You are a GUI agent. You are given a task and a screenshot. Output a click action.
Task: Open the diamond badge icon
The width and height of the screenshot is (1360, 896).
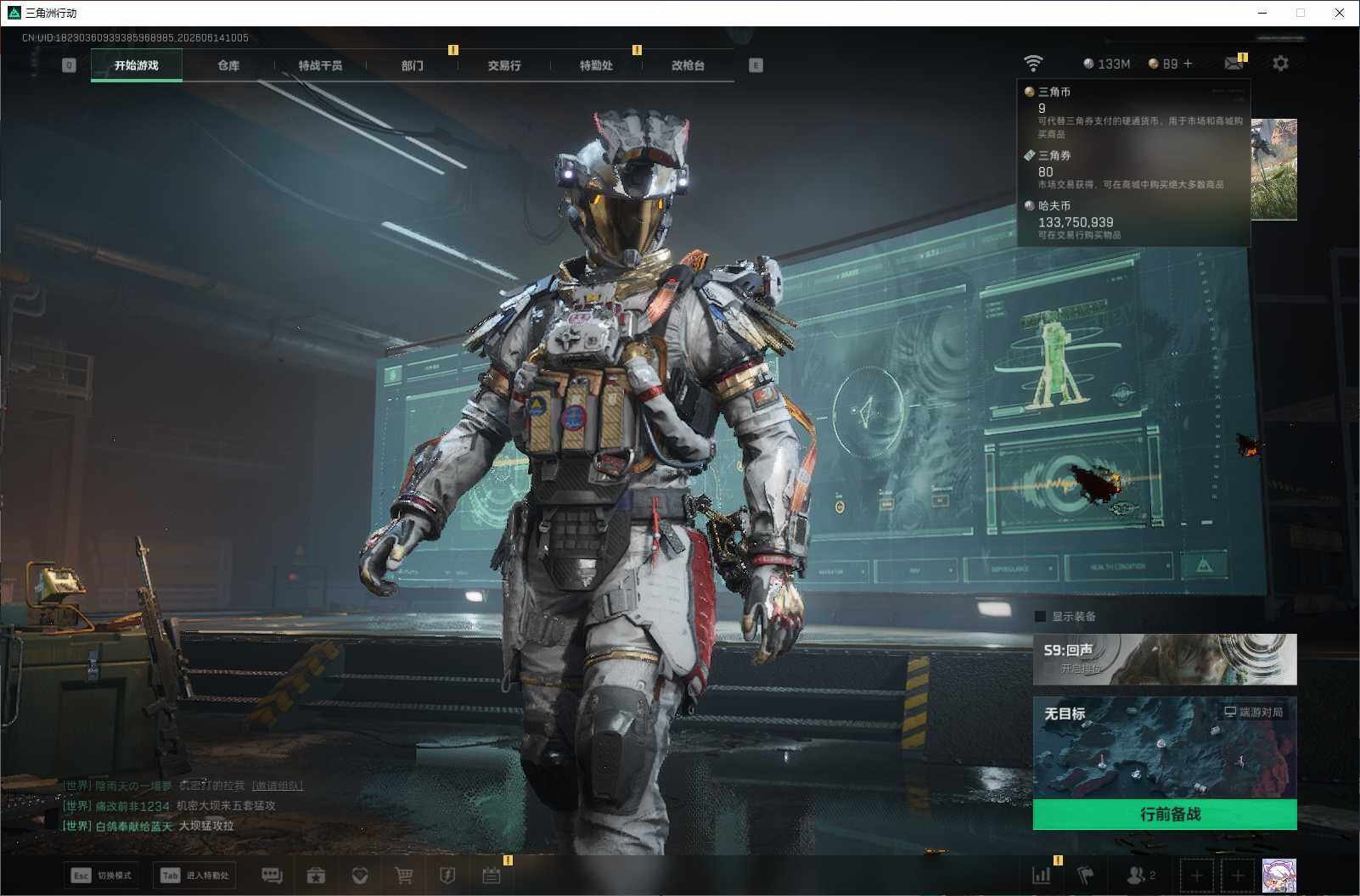(x=360, y=876)
